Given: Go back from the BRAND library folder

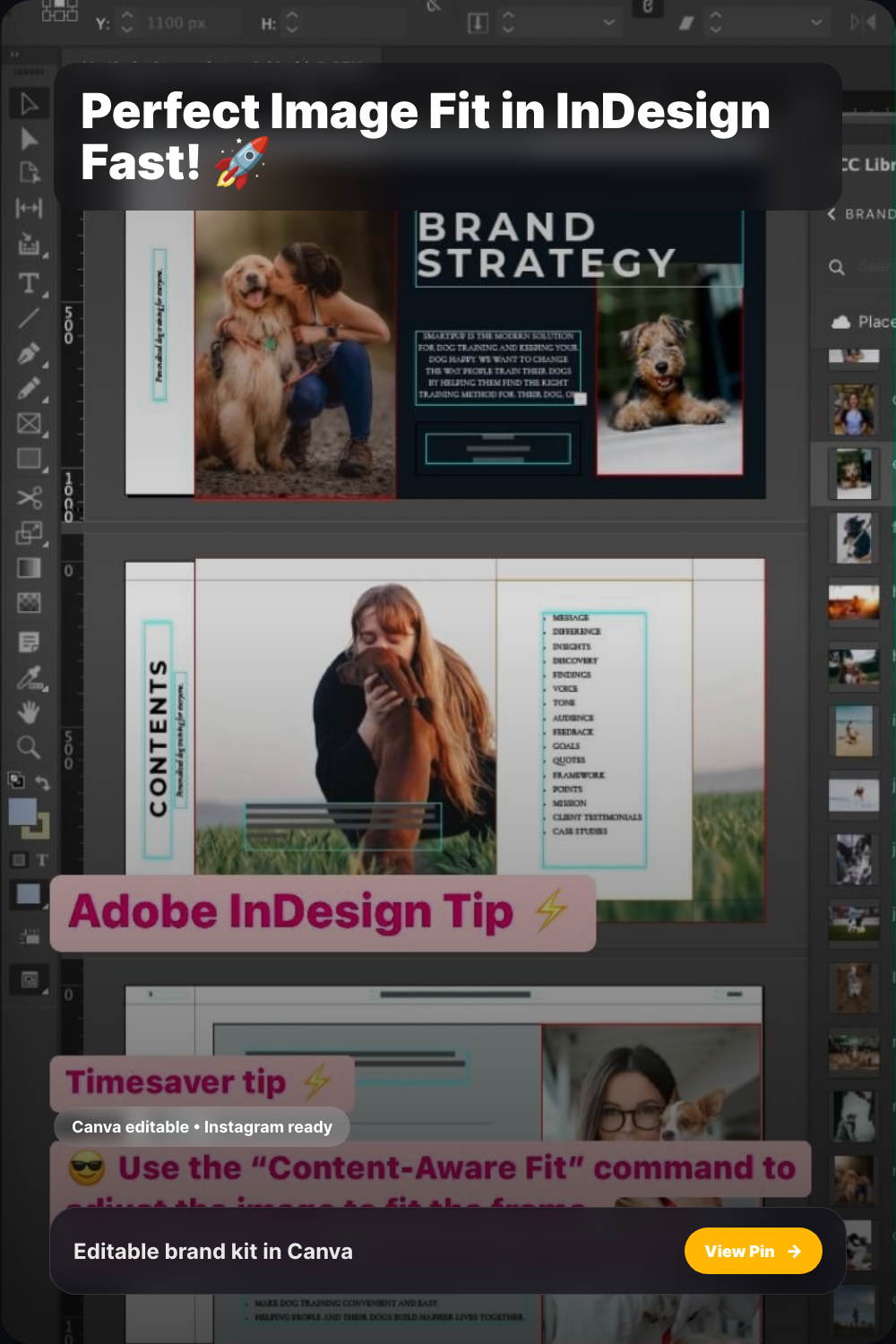Looking at the screenshot, I should (831, 214).
